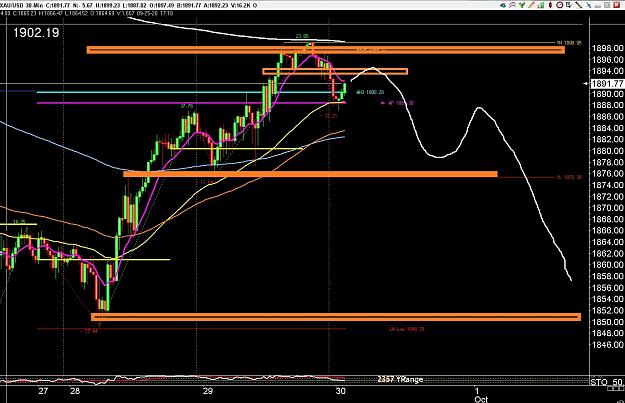Viewport: 625px width, 403px height.
Task: Open the checklist icon in top toolbar
Action: (x=569, y=5)
